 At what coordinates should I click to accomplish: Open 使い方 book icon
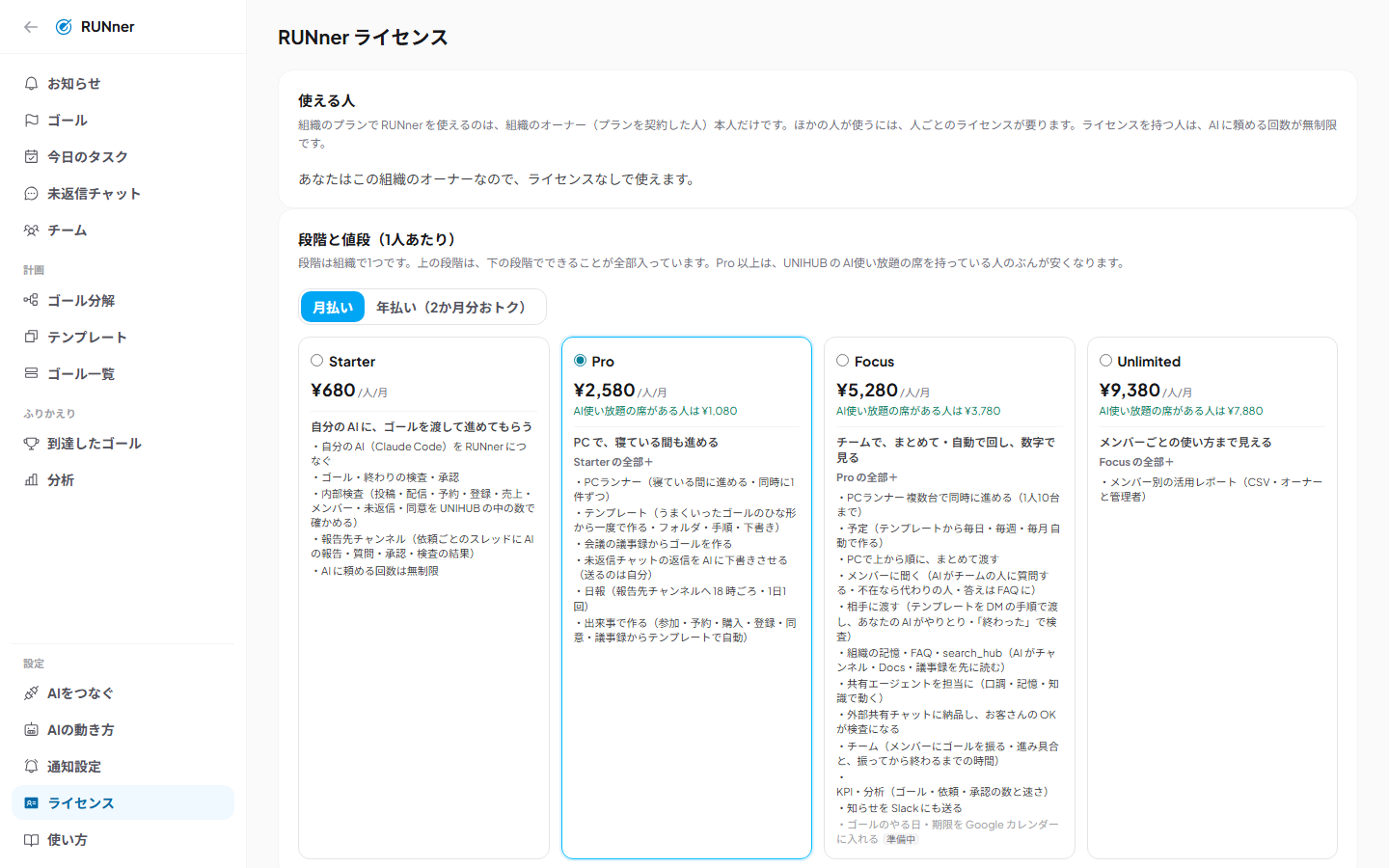(31, 840)
